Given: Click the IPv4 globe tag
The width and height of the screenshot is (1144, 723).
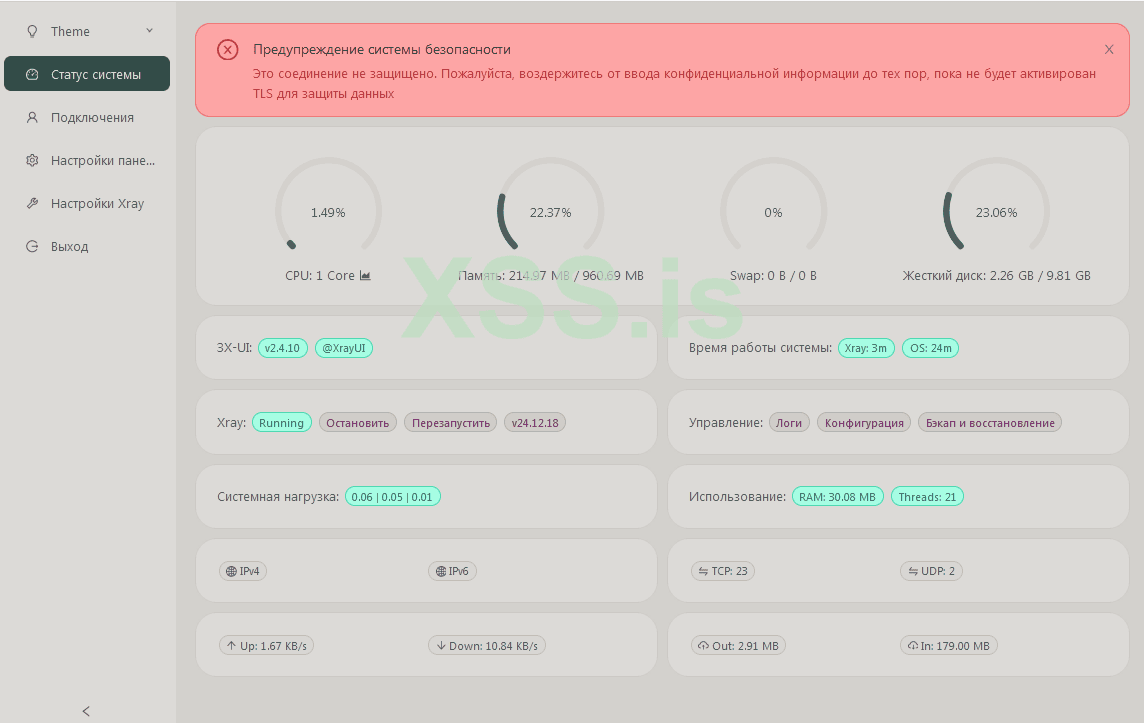Looking at the screenshot, I should (x=243, y=571).
